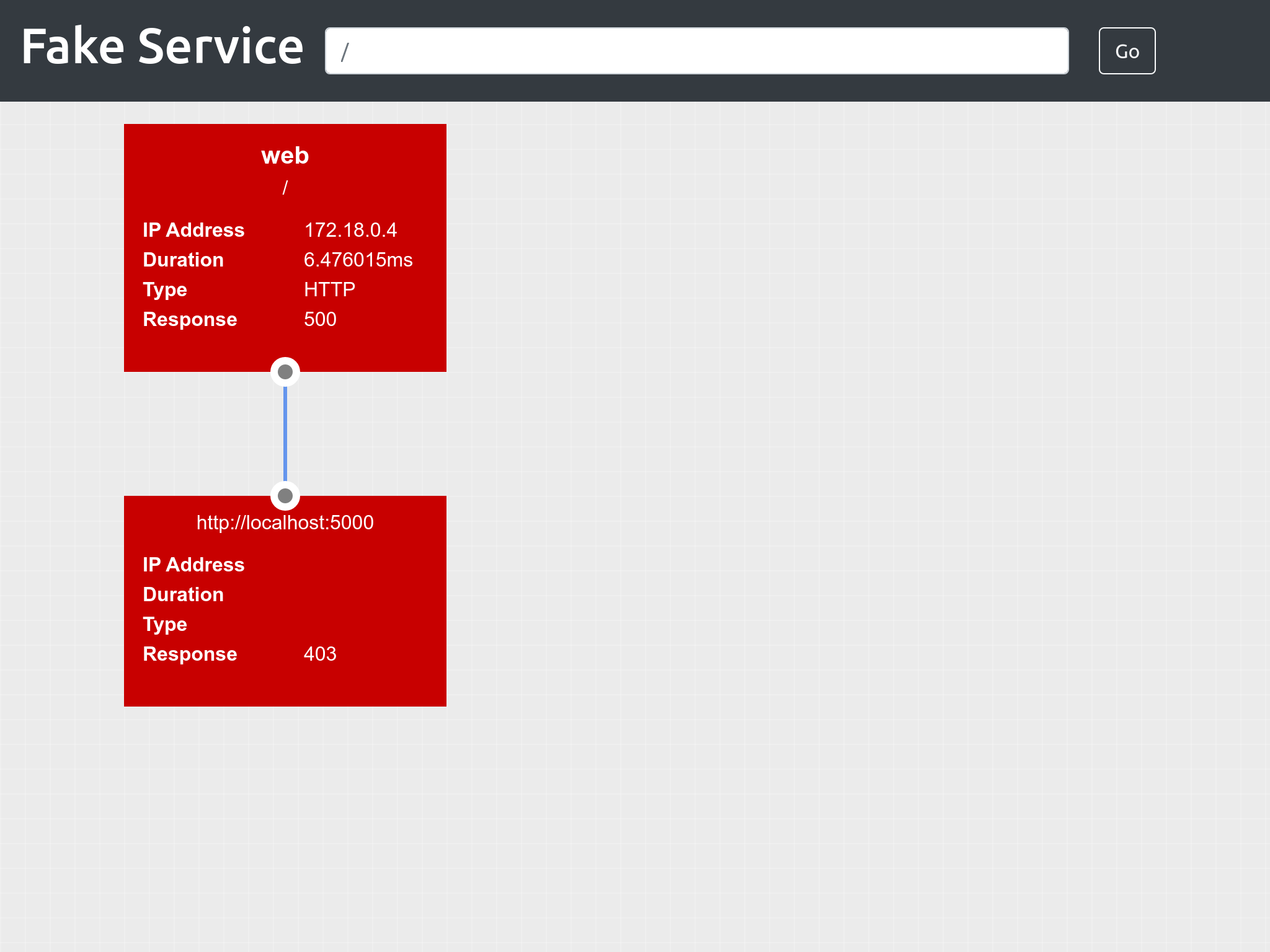Click the HTTP type value
This screenshot has height=952, width=1270.
(x=329, y=289)
